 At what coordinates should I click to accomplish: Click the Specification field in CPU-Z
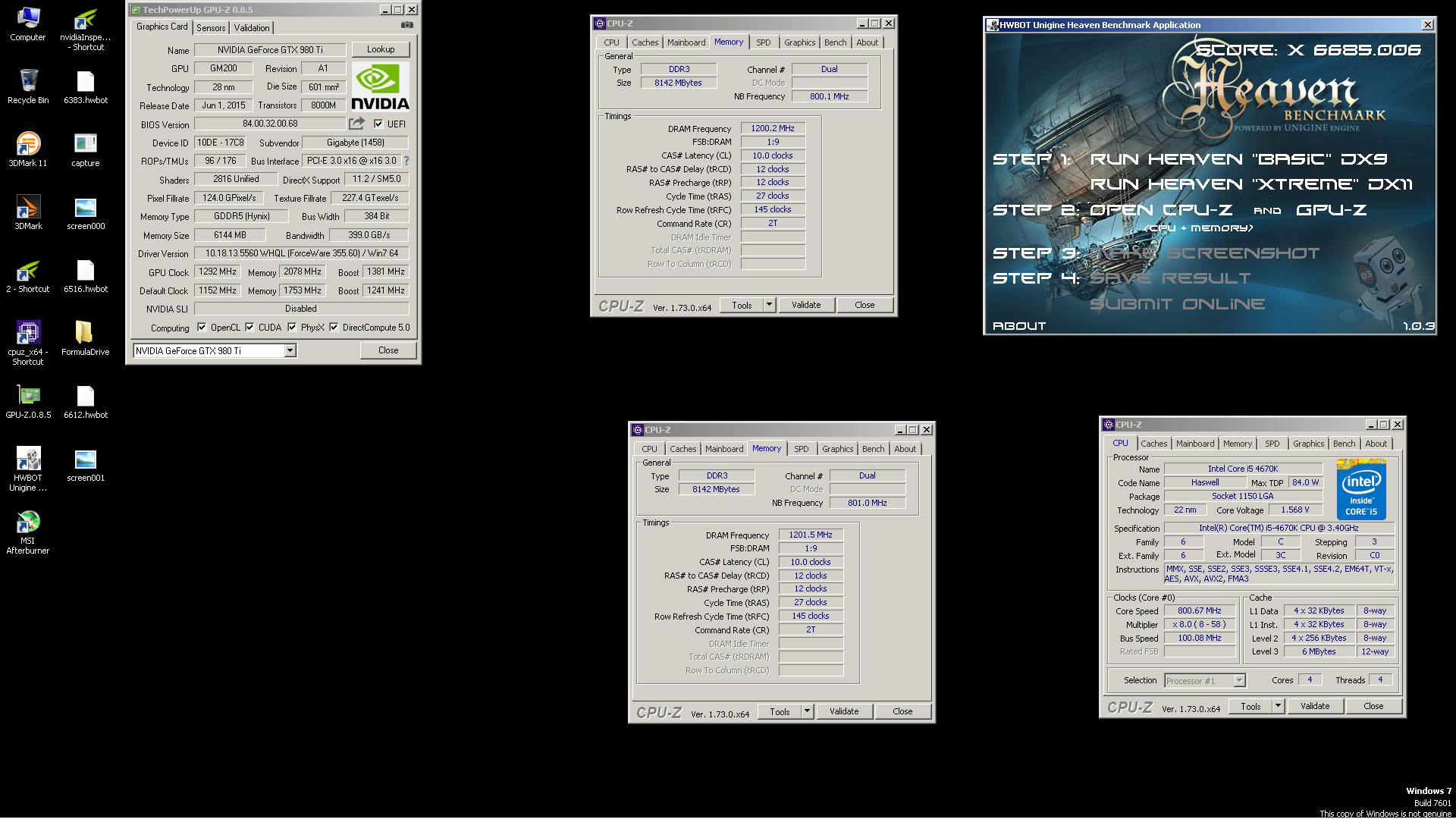[1279, 528]
